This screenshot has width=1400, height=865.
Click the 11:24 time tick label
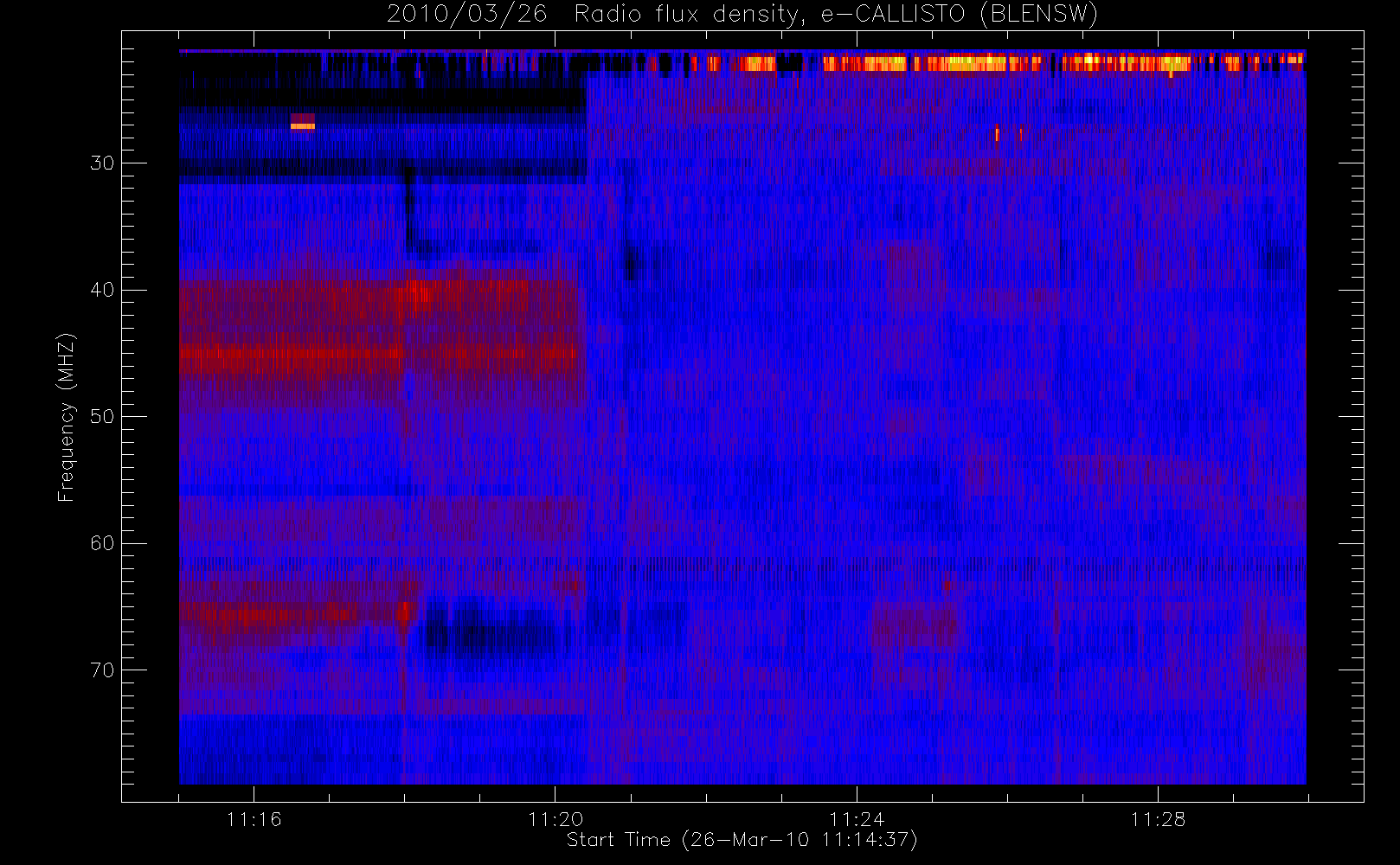857,819
